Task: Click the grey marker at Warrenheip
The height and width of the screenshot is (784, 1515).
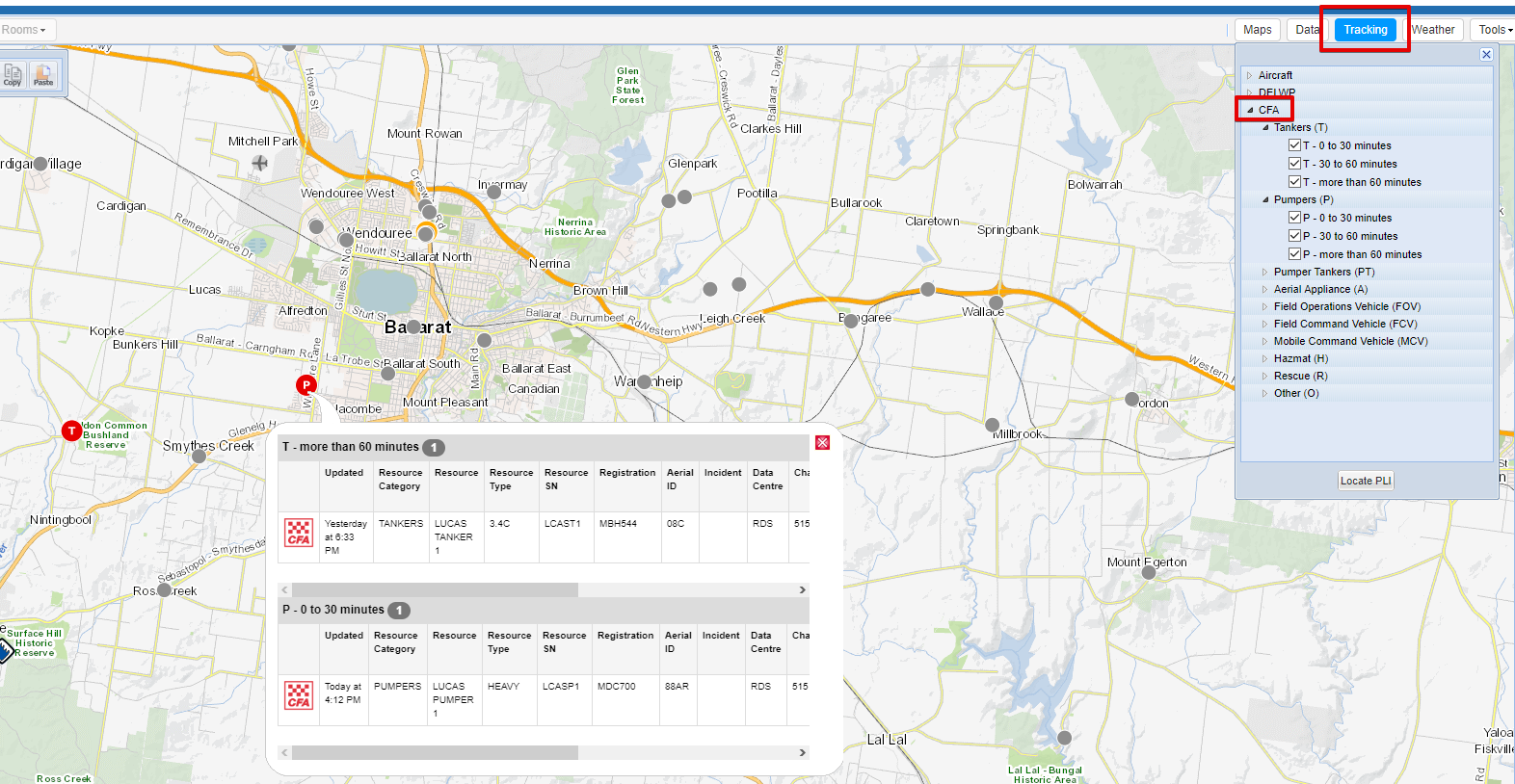Action: coord(644,381)
